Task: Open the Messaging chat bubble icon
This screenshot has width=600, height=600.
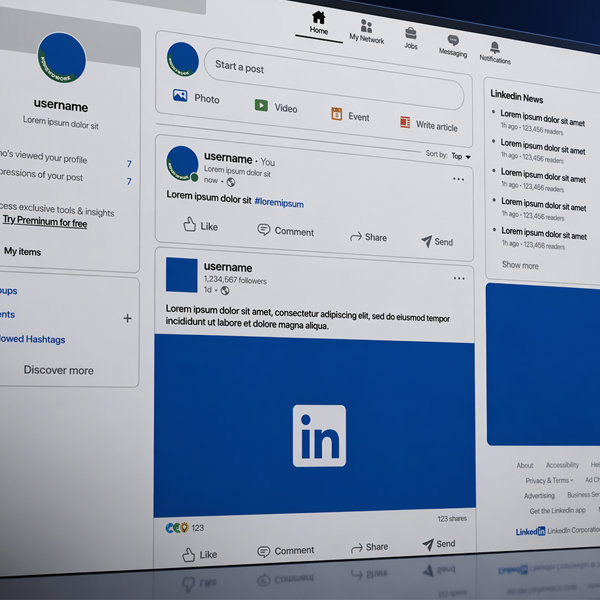Action: pos(453,40)
